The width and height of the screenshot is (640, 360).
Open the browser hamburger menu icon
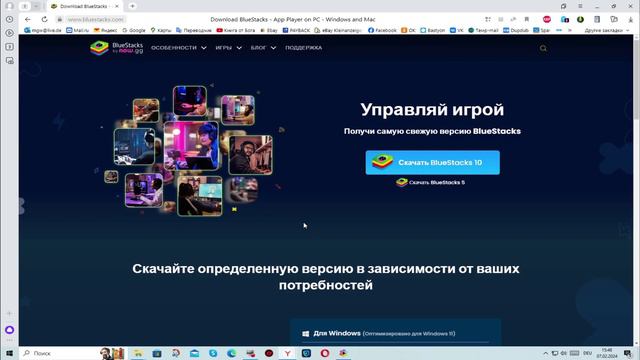580,6
